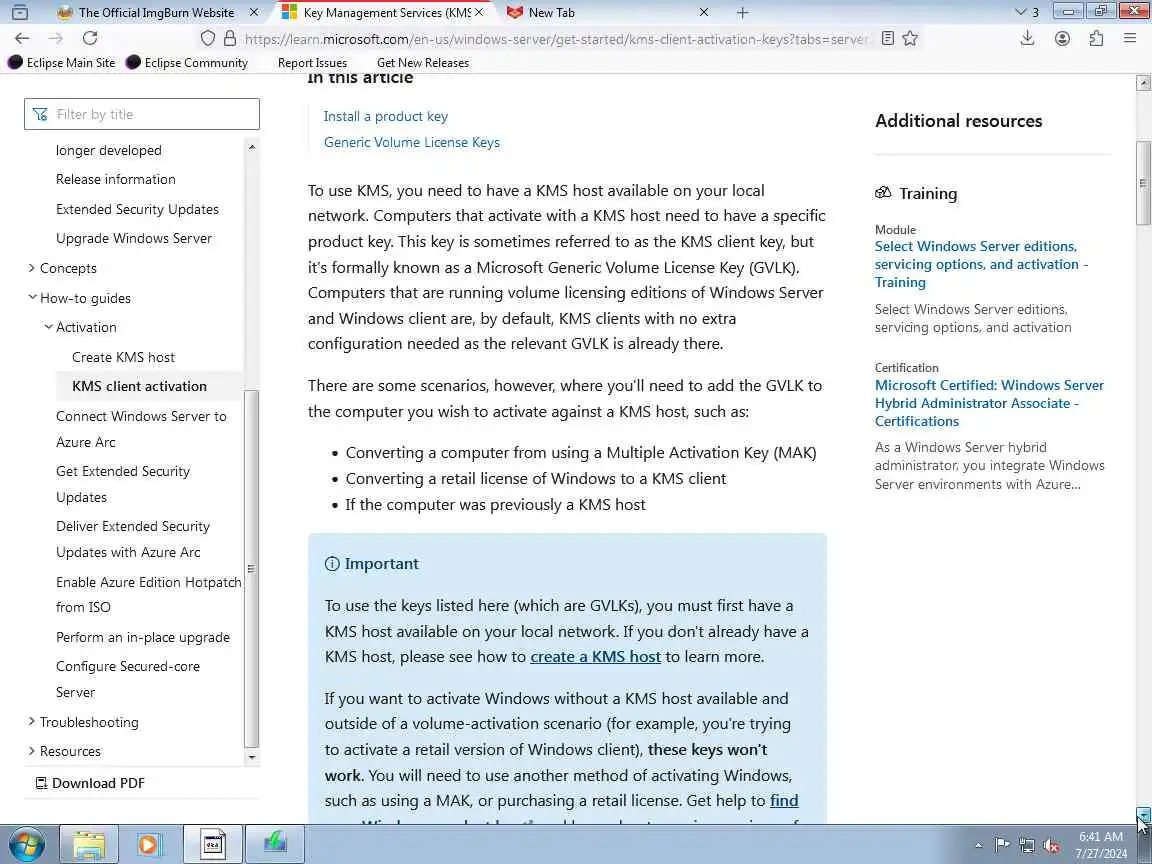This screenshot has height=864, width=1152.
Task: Open the Firefox downloads panel
Action: 1027,38
